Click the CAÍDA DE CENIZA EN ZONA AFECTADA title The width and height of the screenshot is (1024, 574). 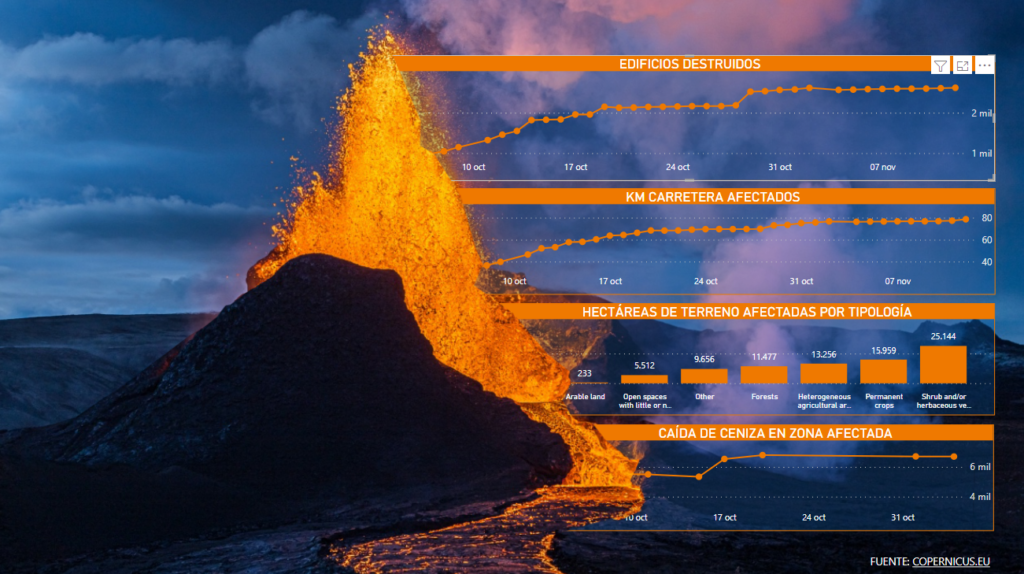pos(775,433)
